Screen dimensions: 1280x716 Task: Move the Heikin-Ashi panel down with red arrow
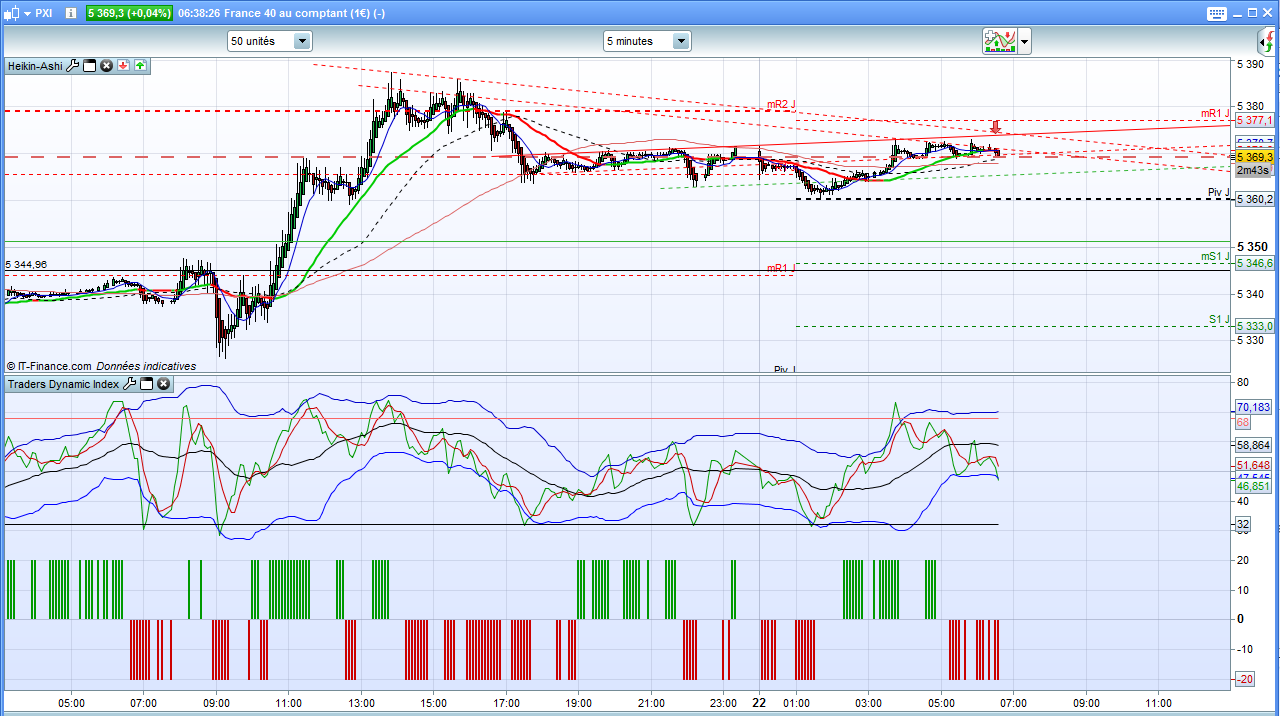(123, 66)
